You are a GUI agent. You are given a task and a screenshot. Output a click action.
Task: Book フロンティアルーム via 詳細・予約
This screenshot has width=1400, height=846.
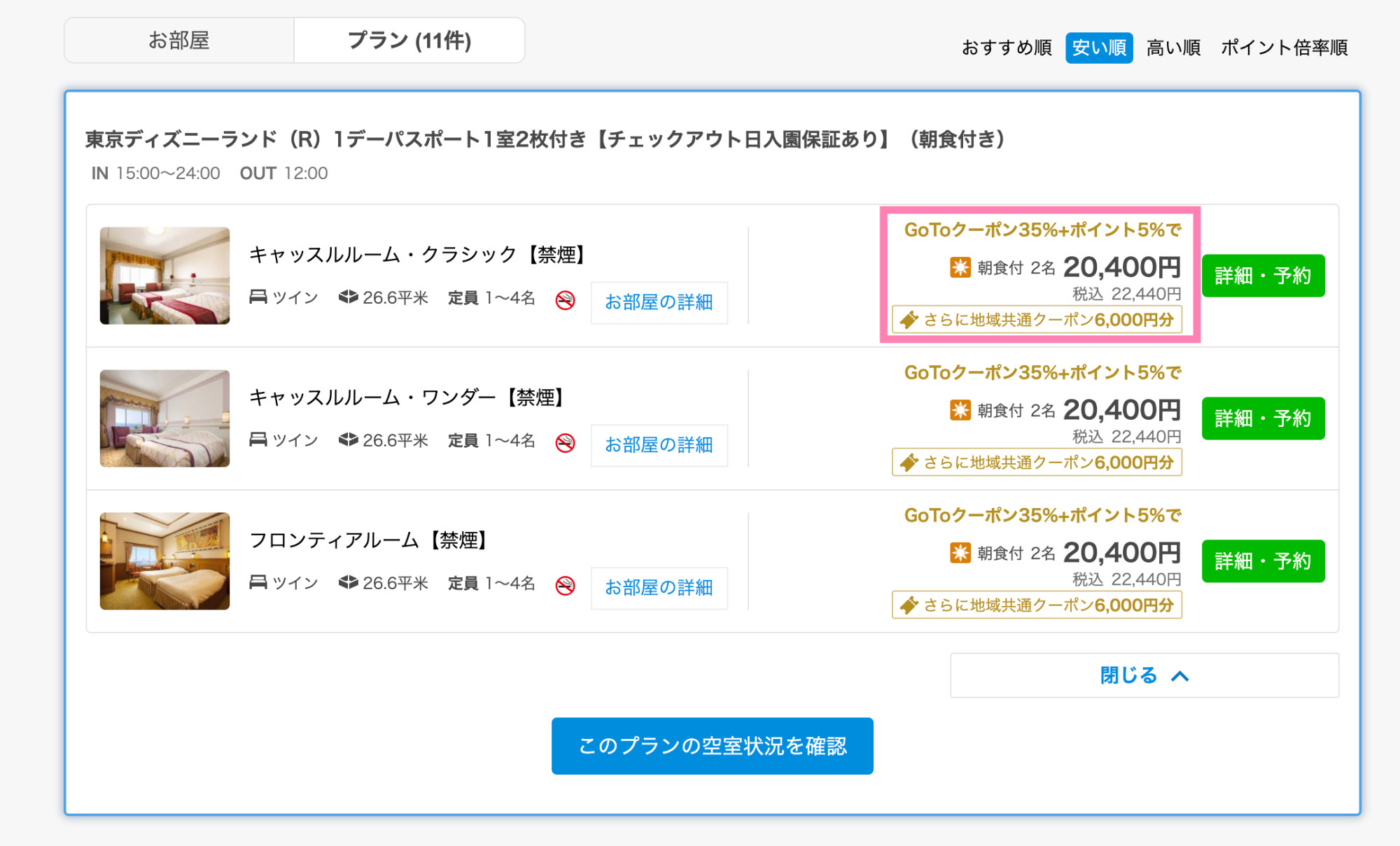[x=1263, y=561]
